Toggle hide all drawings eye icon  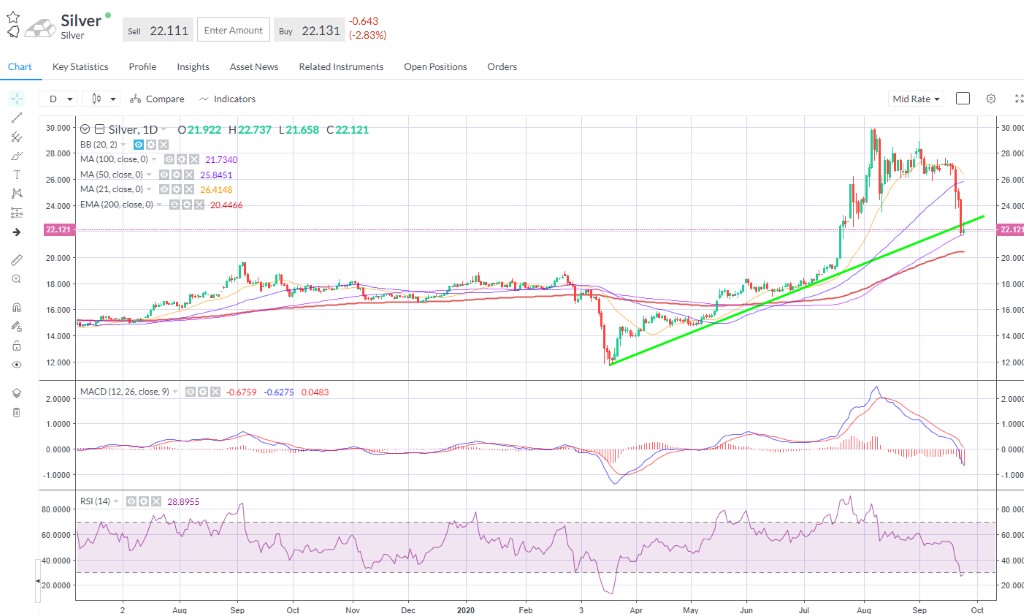(x=16, y=364)
